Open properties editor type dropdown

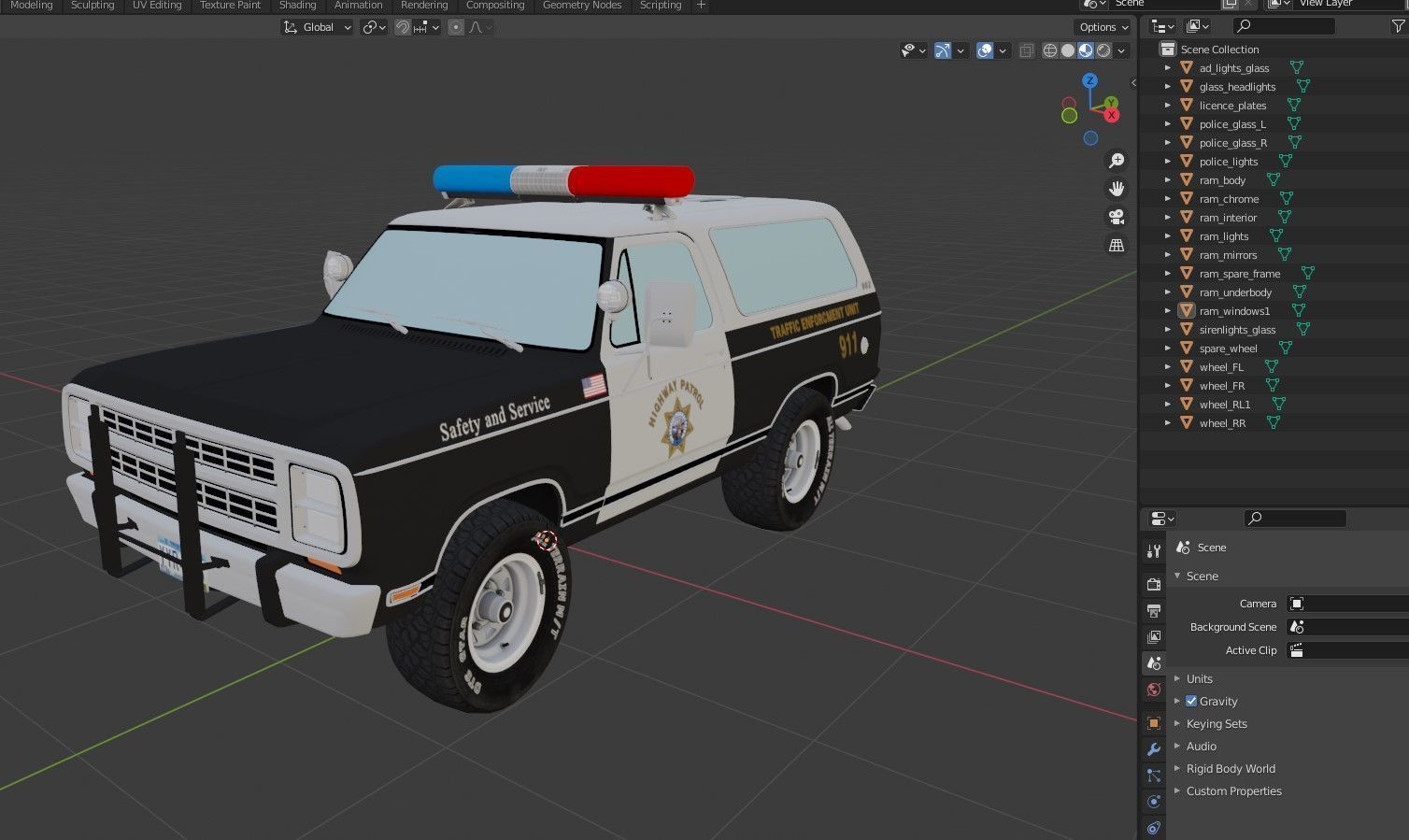tap(1163, 518)
